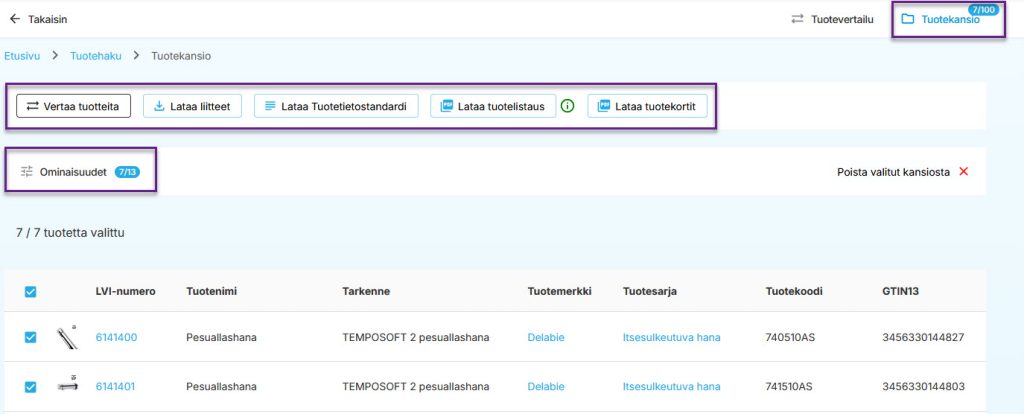The height and width of the screenshot is (414, 1024).
Task: Toggle the select-all checkbox in table header
Action: 30,292
